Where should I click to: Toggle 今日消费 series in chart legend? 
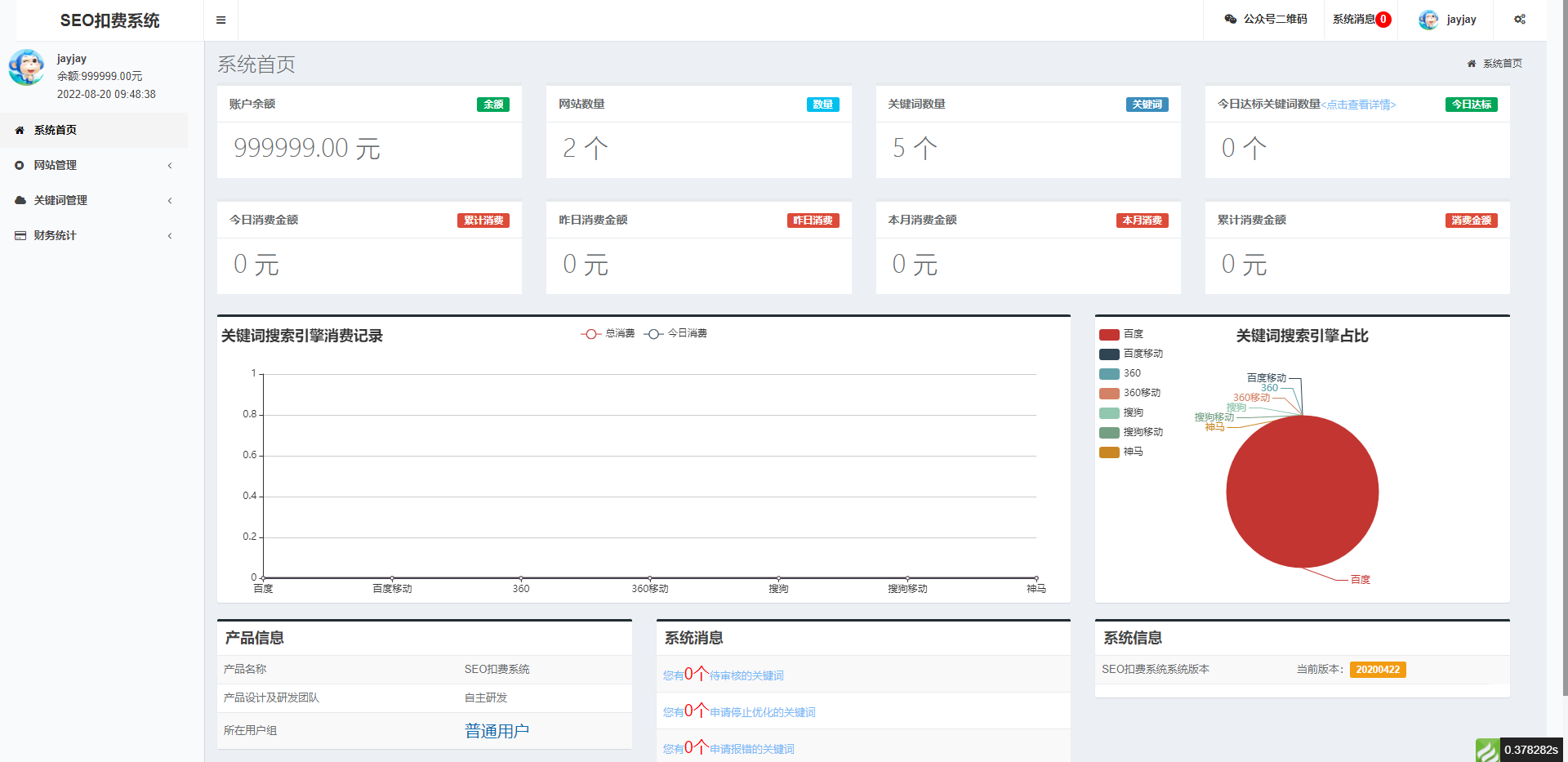point(675,333)
